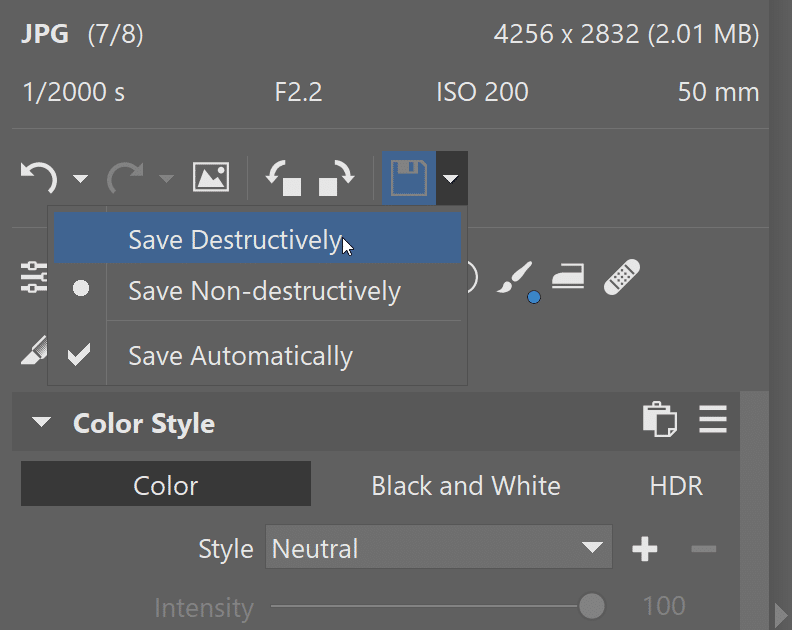The image size is (792, 630).
Task: Open the Style dropdown showing Neutral
Action: pos(438,548)
